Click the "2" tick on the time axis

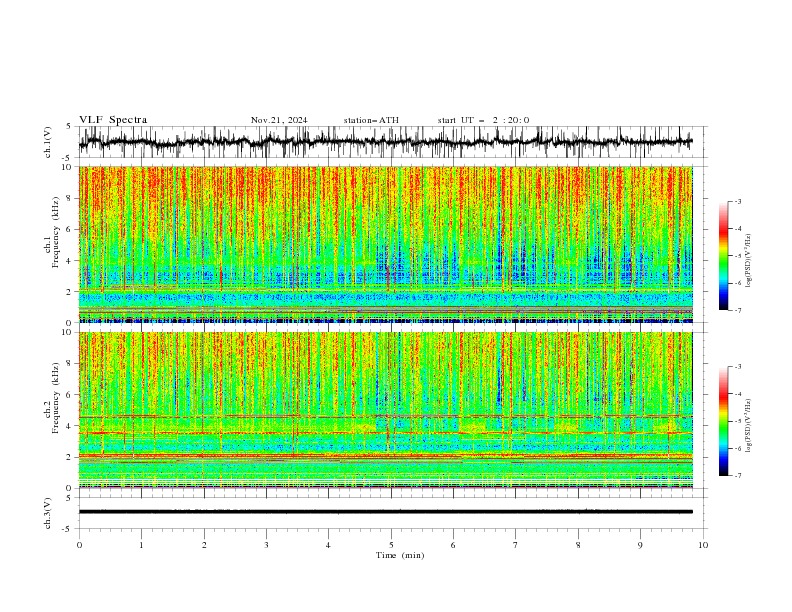point(204,545)
